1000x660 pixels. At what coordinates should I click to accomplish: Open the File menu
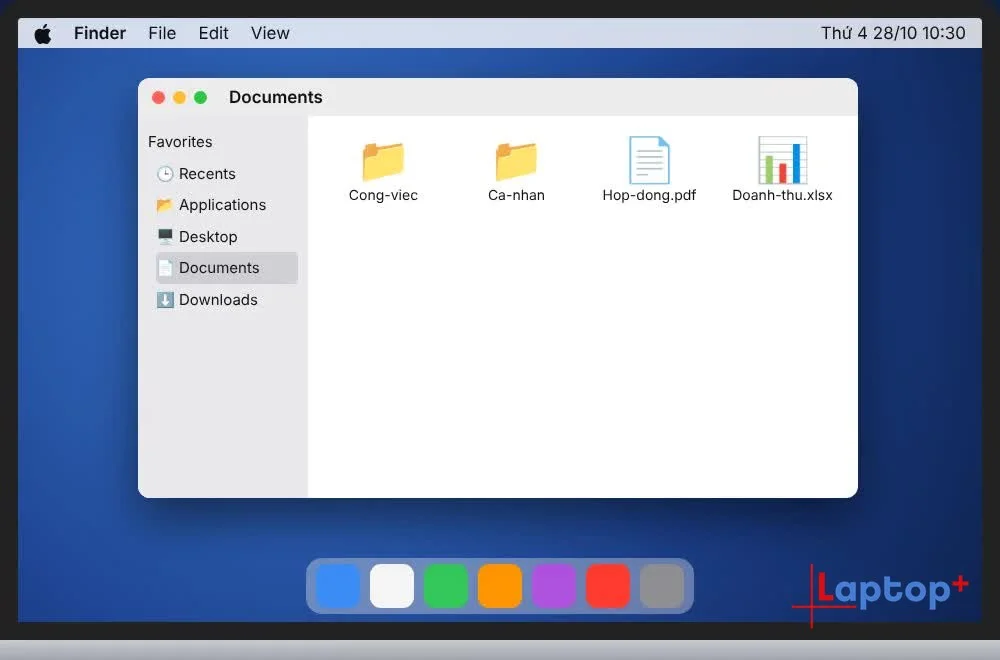pos(162,33)
